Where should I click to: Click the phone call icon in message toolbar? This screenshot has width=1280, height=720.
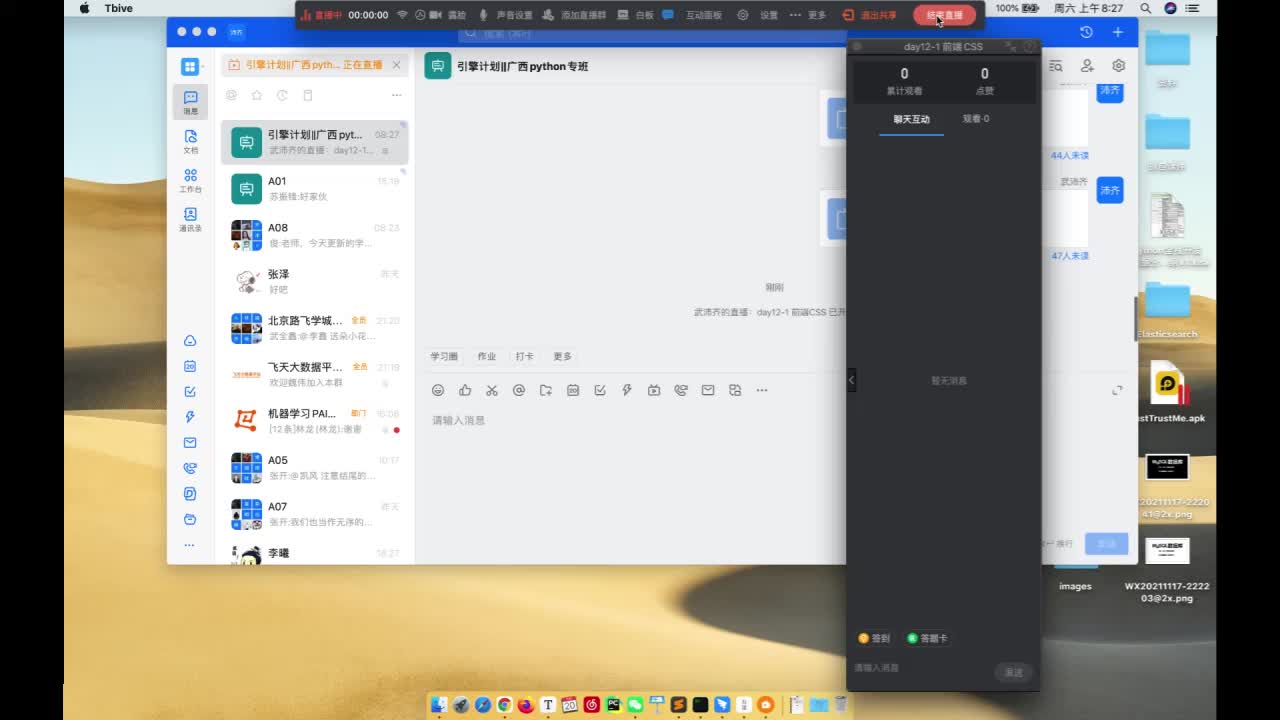click(681, 390)
